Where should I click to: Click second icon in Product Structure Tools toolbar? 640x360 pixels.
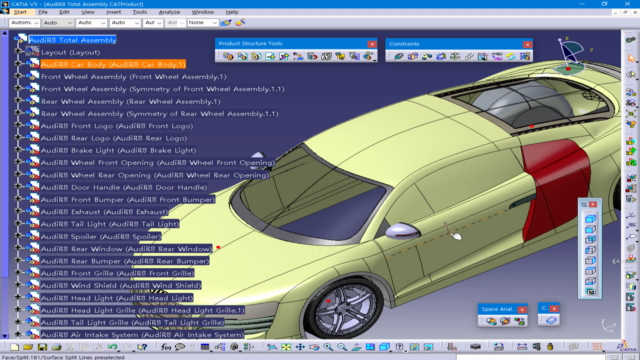pyautogui.click(x=242, y=56)
